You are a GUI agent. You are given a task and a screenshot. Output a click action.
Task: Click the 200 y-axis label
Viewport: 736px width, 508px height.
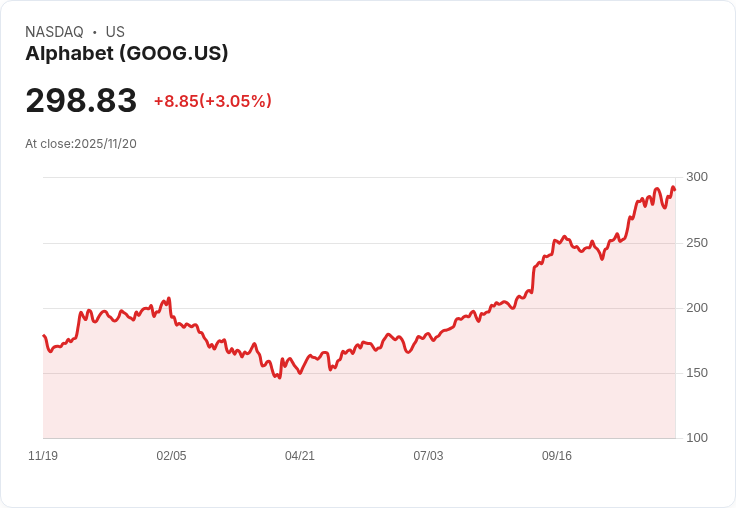(697, 308)
